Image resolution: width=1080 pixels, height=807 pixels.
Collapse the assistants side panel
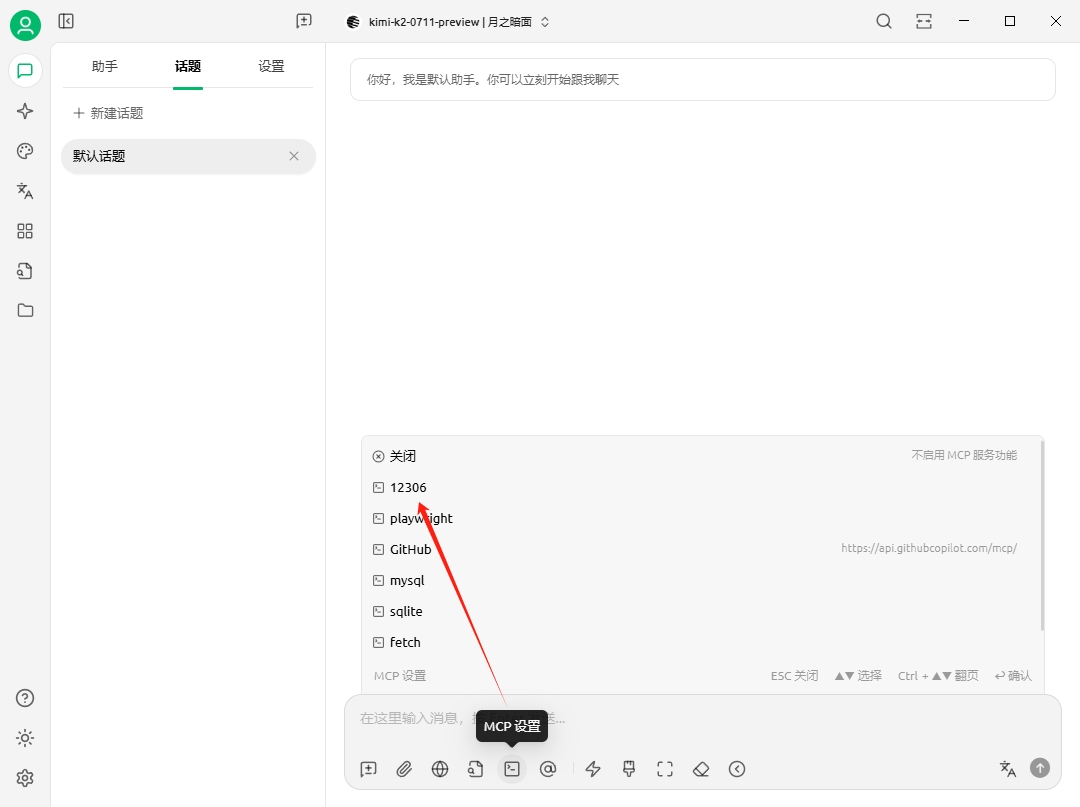pyautogui.click(x=66, y=21)
